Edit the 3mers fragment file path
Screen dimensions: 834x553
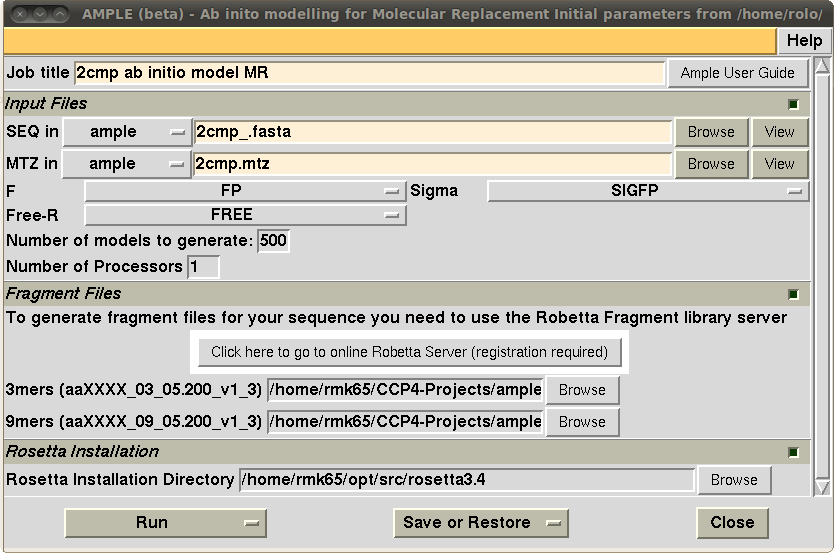tap(405, 390)
